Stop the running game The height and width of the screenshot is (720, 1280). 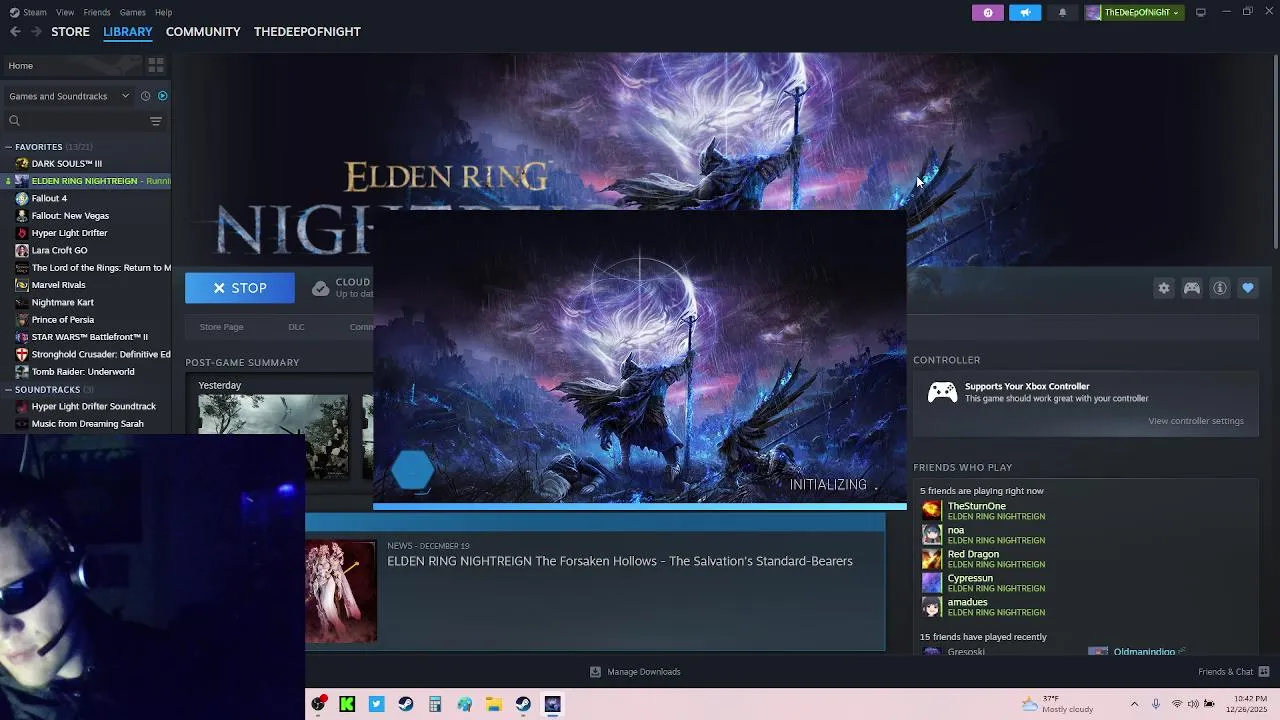point(240,288)
